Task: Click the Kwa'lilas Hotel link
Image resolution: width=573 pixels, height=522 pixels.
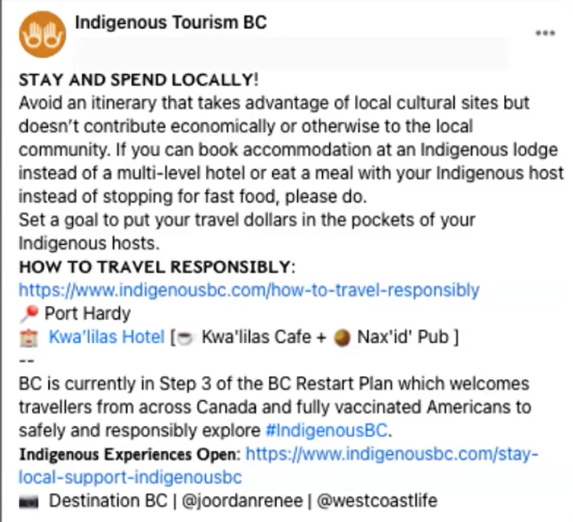Action: [107, 337]
